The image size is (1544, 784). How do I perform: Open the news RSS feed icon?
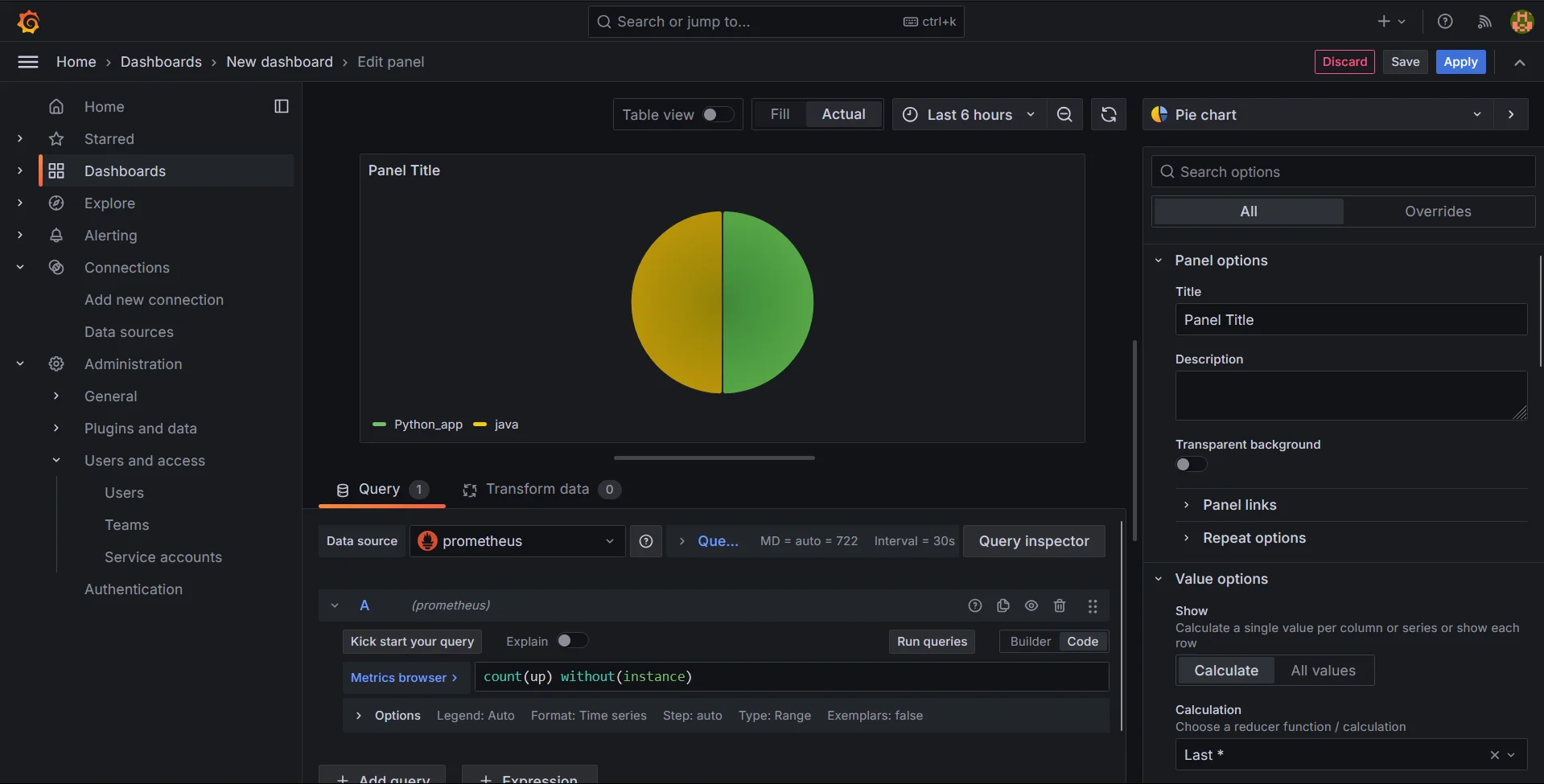1484,22
